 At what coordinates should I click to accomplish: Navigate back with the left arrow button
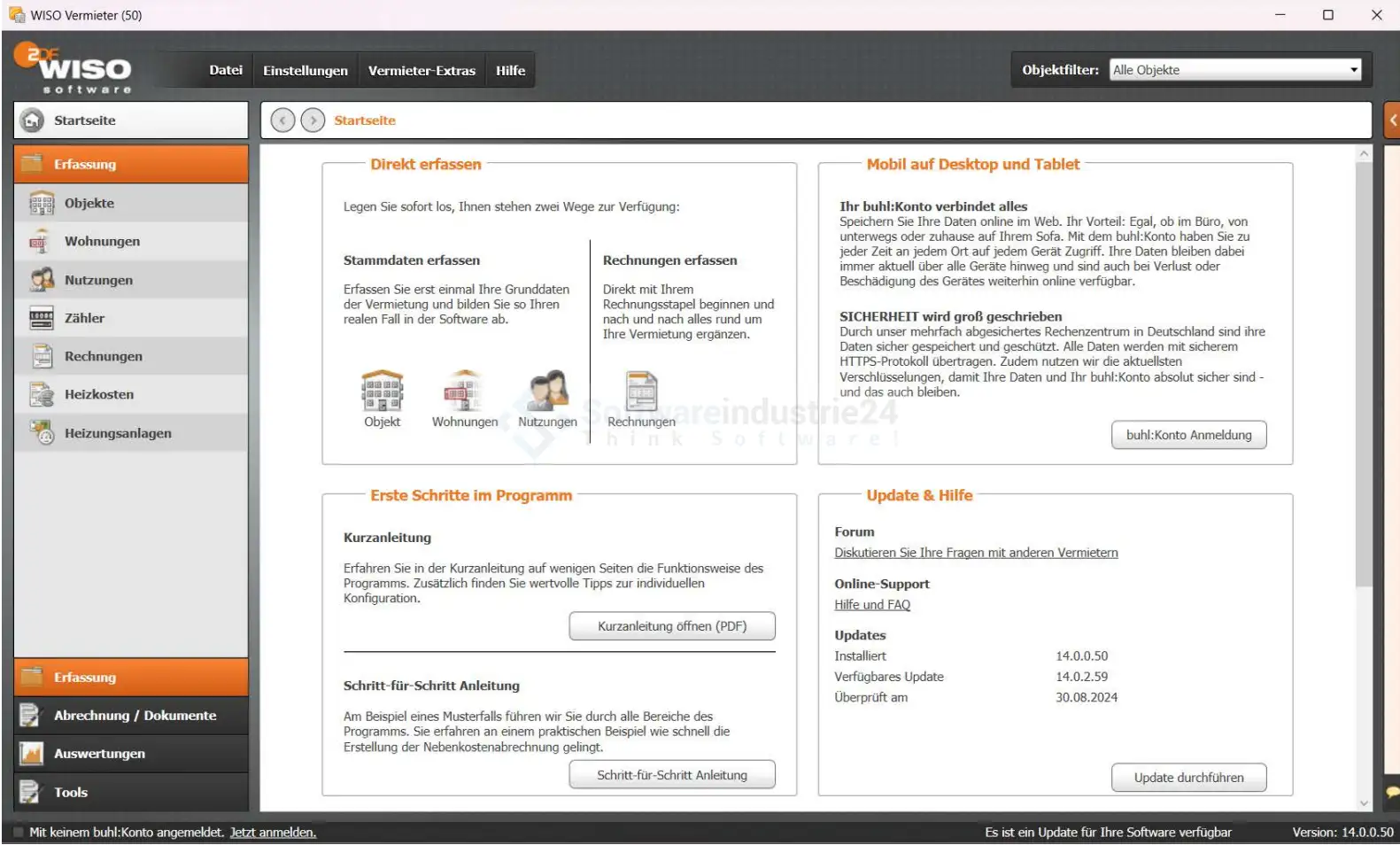point(282,120)
